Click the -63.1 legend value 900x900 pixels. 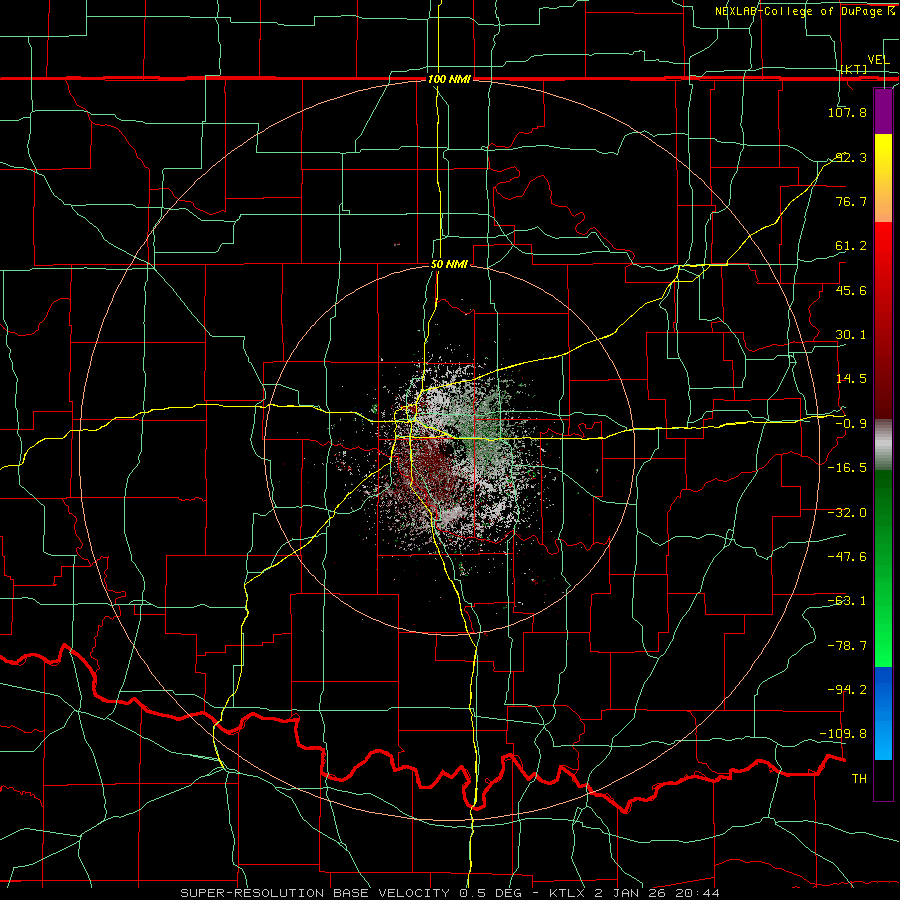tap(847, 601)
